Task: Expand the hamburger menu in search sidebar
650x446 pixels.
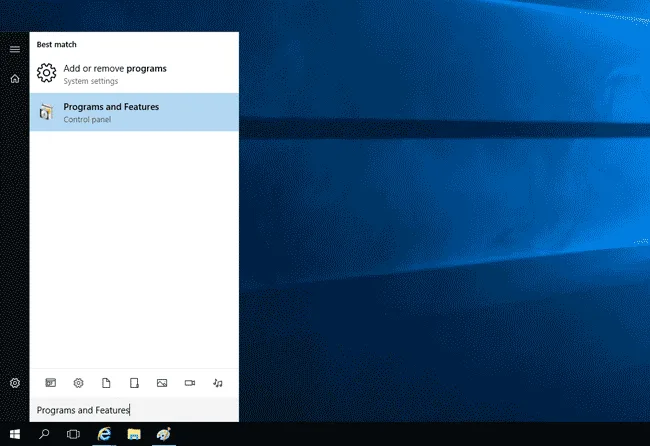Action: click(15, 48)
